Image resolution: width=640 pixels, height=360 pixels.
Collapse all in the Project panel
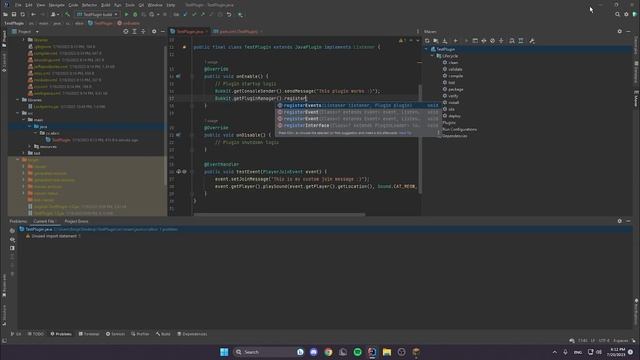143,31
